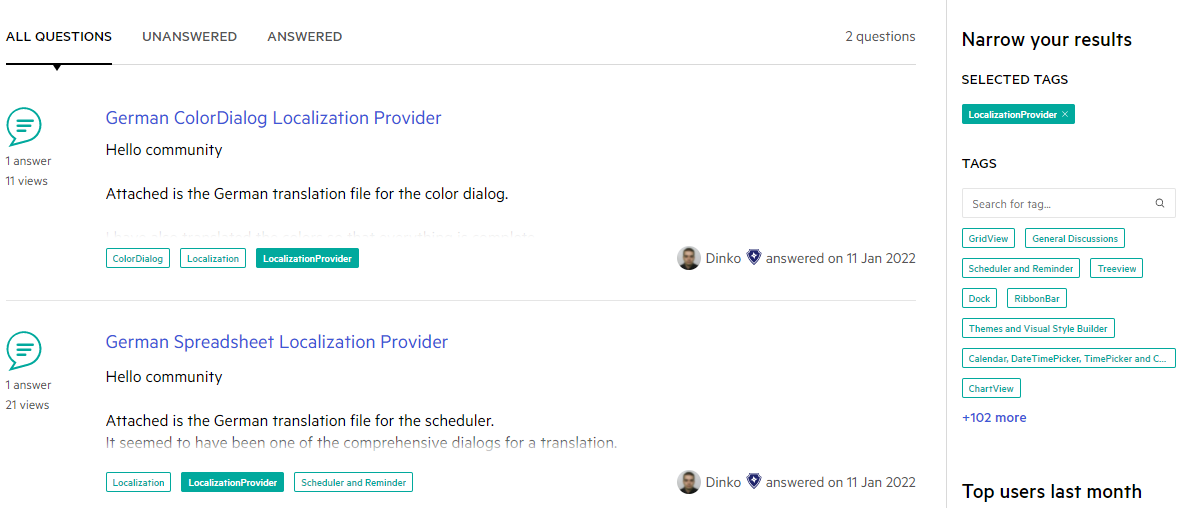
Task: Expand the tag list with +102 more
Action: (994, 417)
